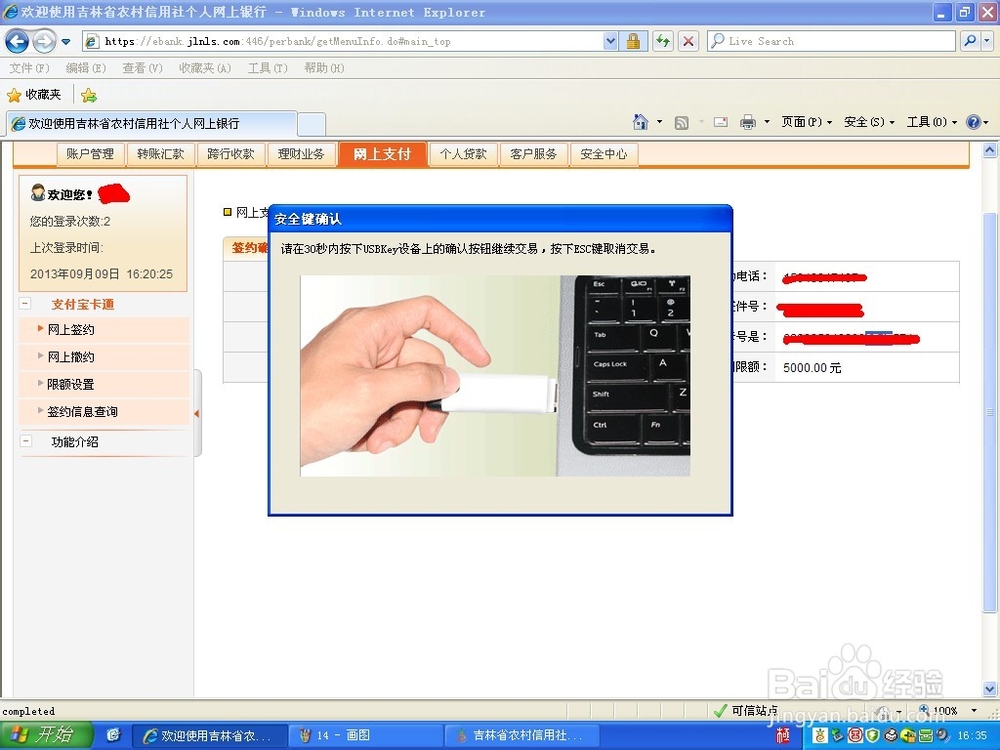
Task: Click the 可信站点 security zone indicator
Action: pyautogui.click(x=746, y=710)
